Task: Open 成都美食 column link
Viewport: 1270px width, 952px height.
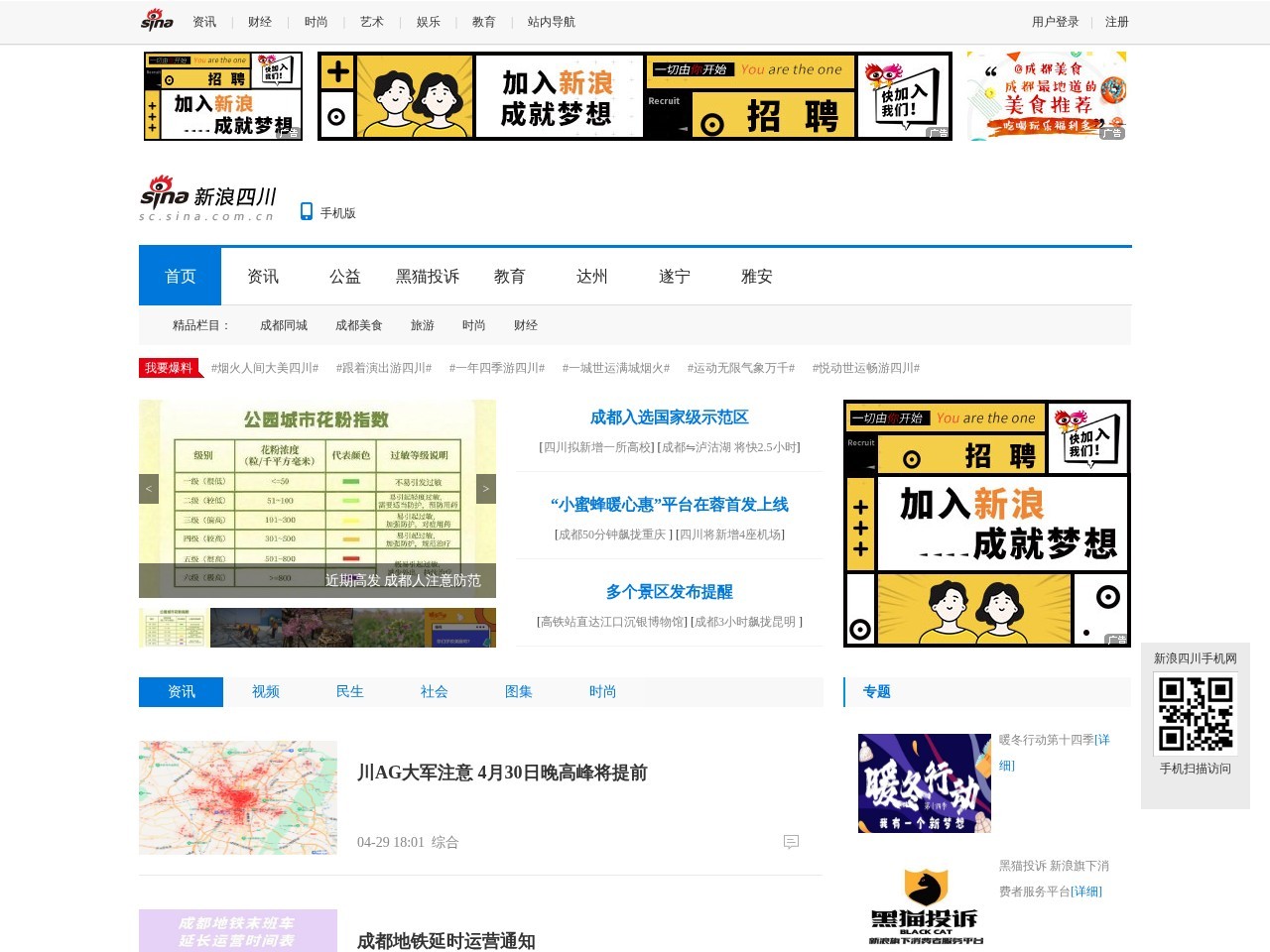Action: click(359, 325)
